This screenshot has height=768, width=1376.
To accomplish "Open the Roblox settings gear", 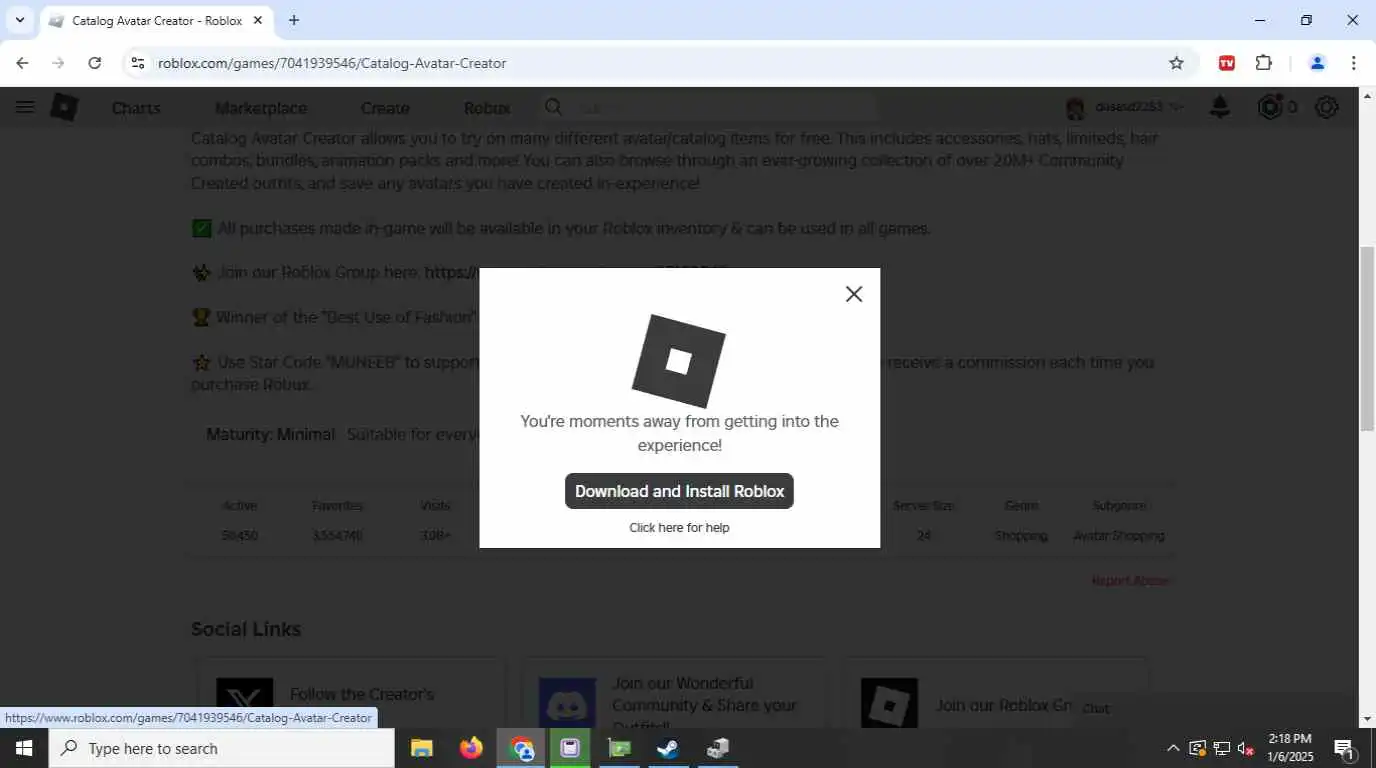I will coord(1327,107).
